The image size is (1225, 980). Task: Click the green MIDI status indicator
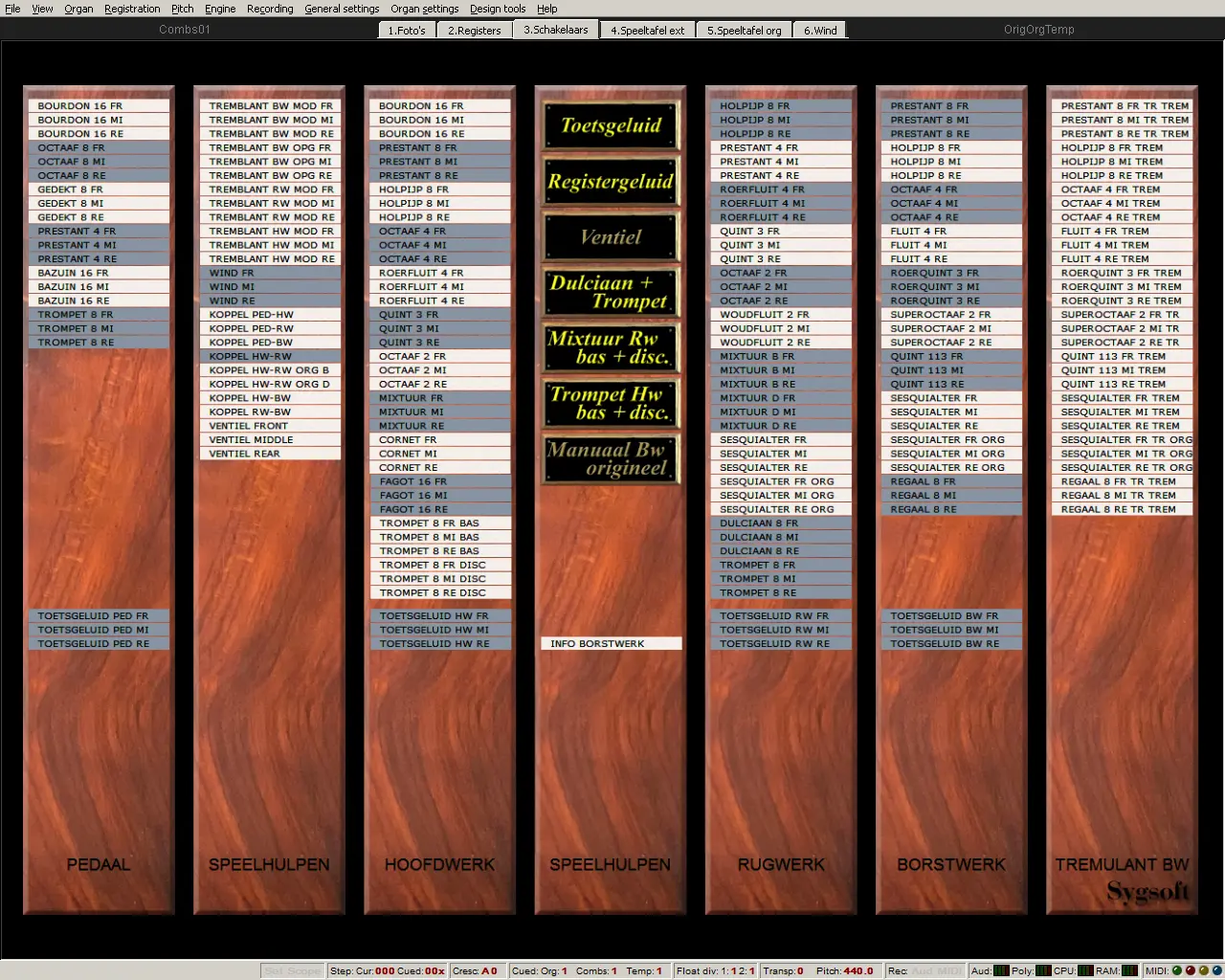click(1176, 970)
